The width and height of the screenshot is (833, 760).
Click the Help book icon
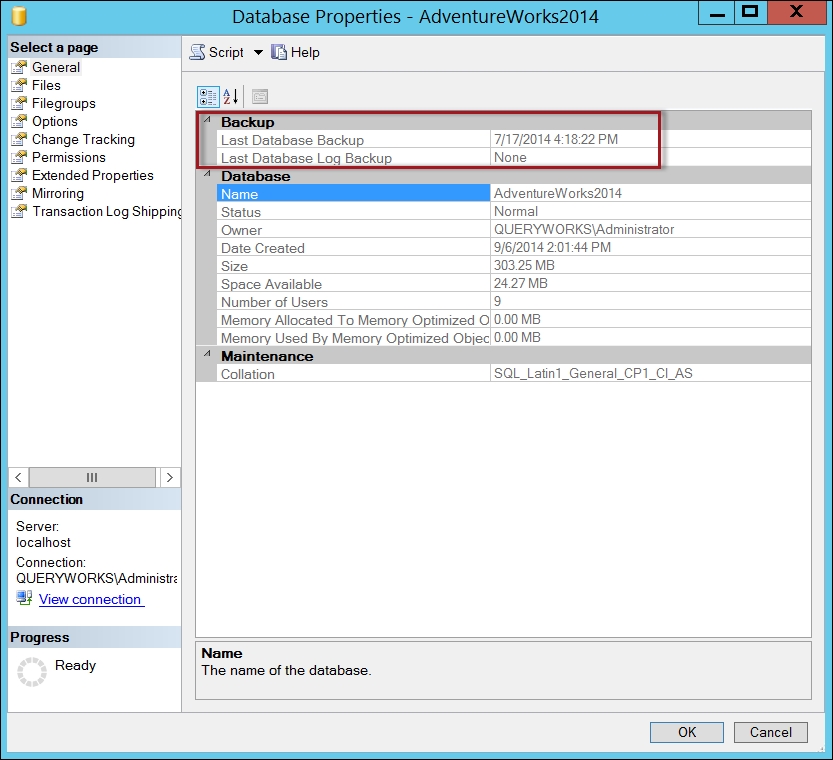(279, 52)
